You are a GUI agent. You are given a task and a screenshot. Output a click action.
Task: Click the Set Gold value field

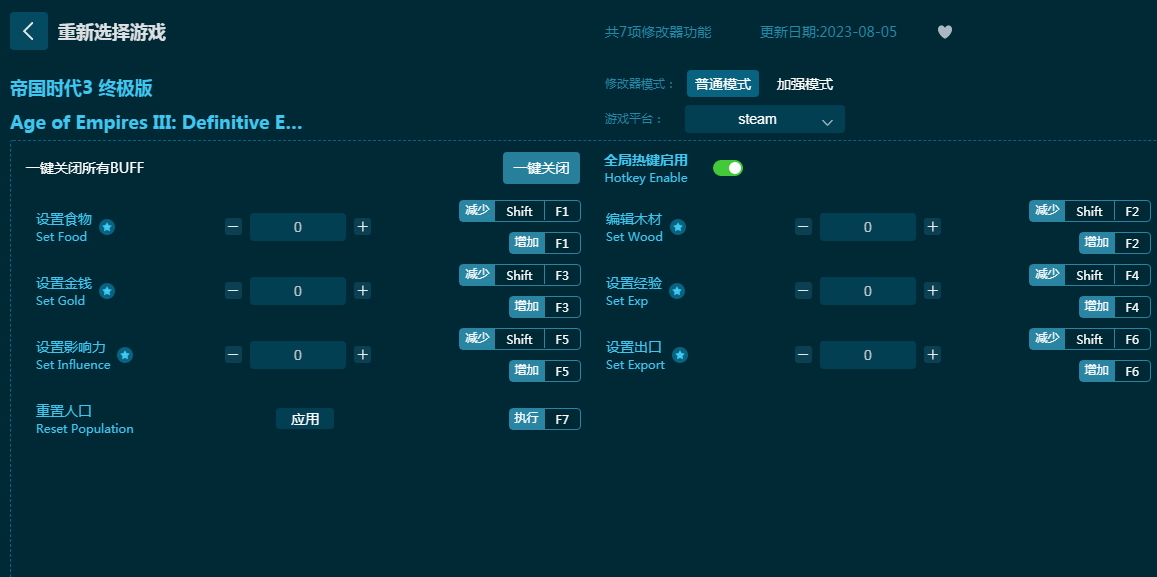pos(298,291)
